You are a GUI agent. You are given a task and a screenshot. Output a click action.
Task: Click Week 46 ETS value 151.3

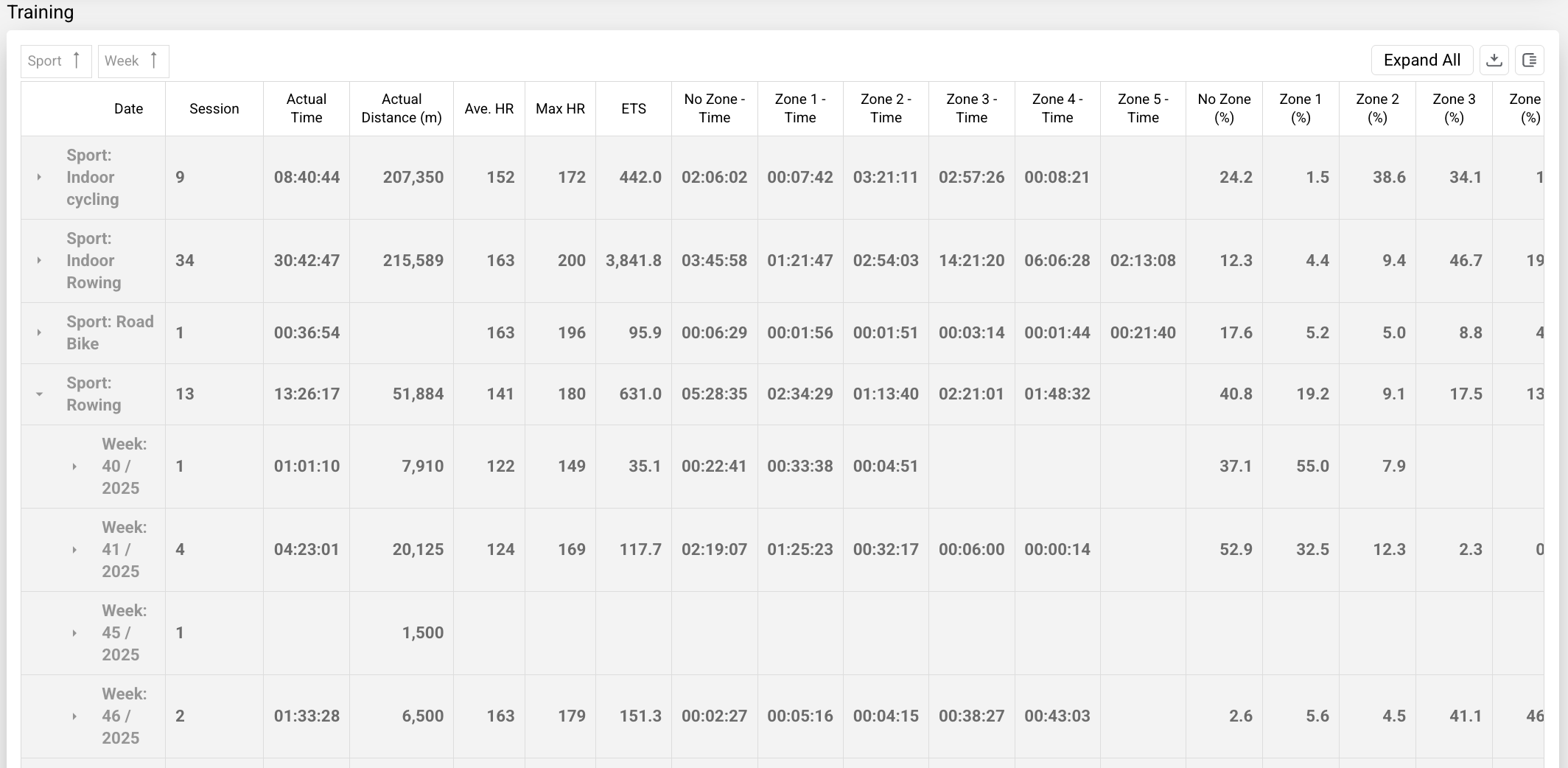point(640,716)
